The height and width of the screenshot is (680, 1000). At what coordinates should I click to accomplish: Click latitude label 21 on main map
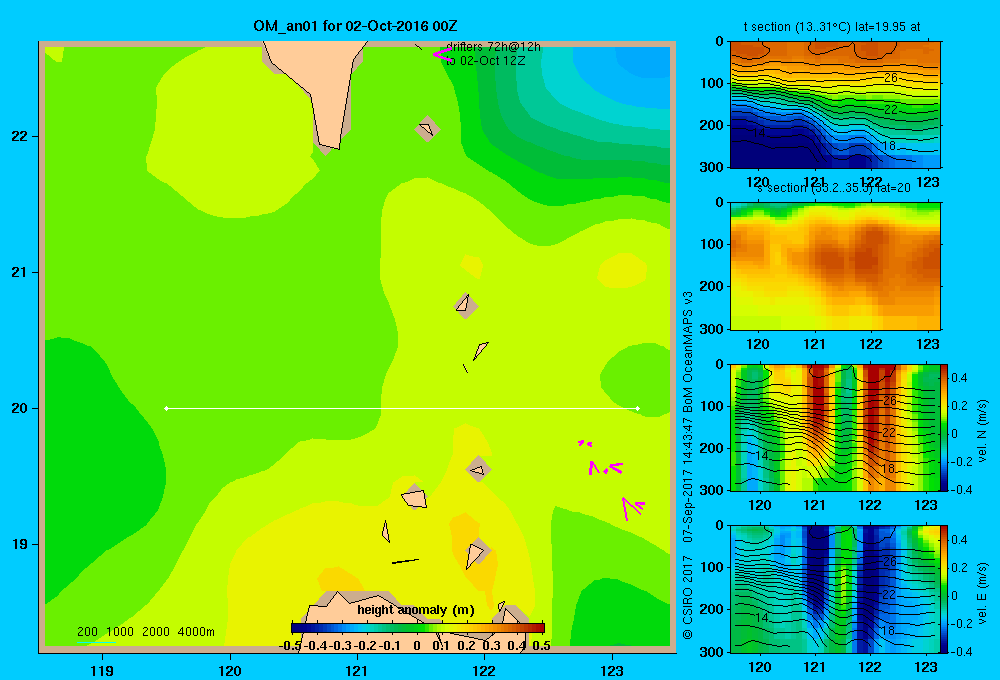pyautogui.click(x=20, y=272)
